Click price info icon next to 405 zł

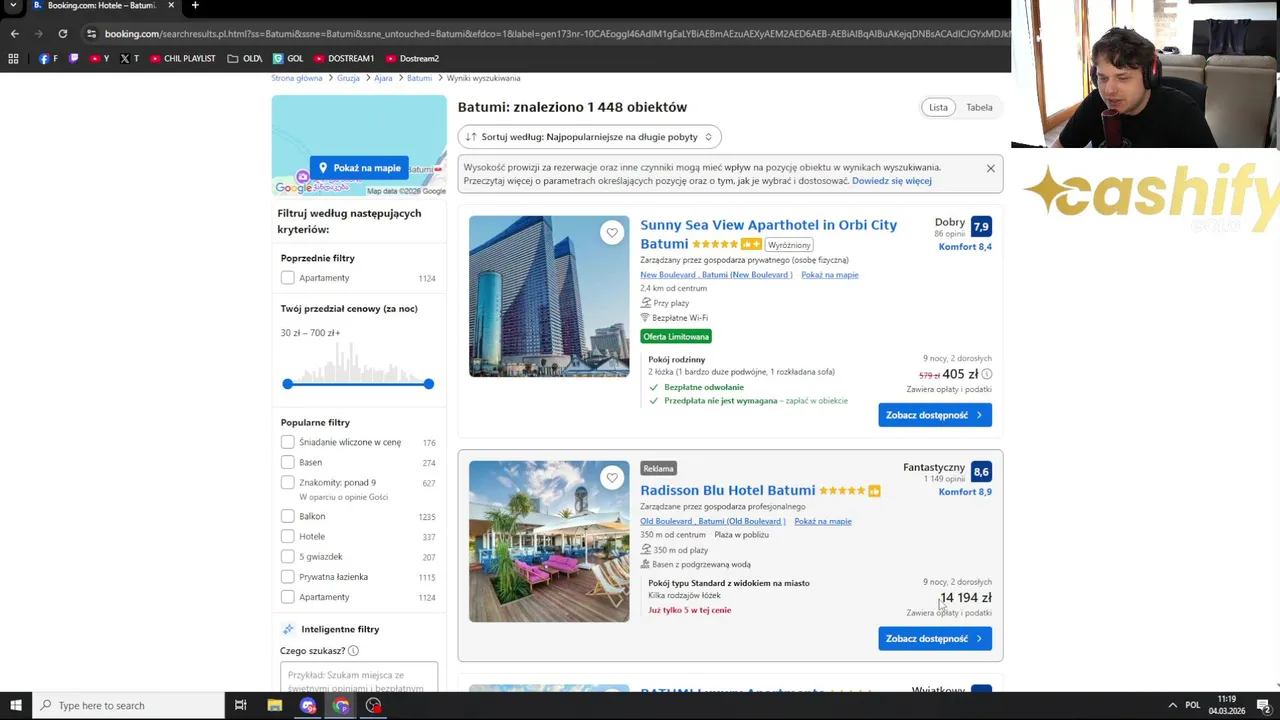986,374
